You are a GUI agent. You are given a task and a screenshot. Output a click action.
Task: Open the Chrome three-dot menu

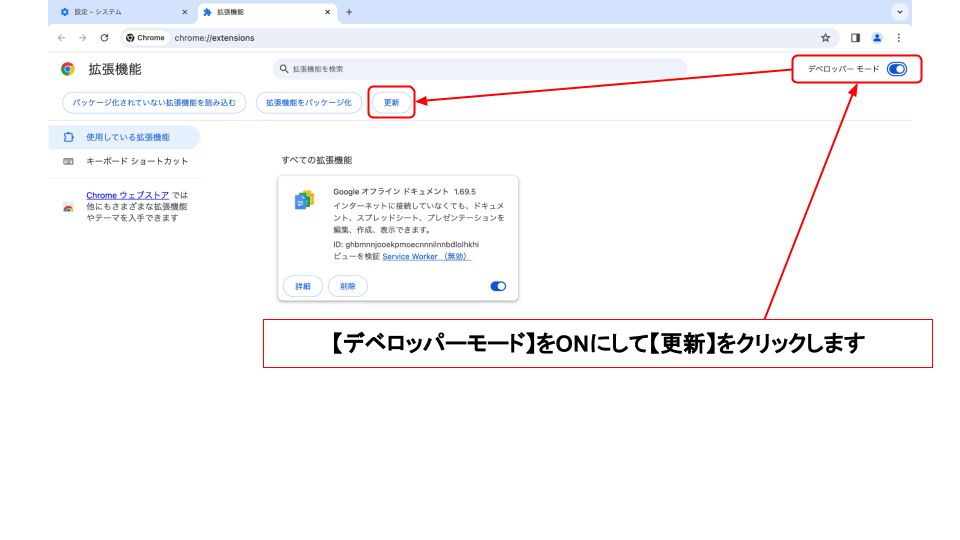899,38
